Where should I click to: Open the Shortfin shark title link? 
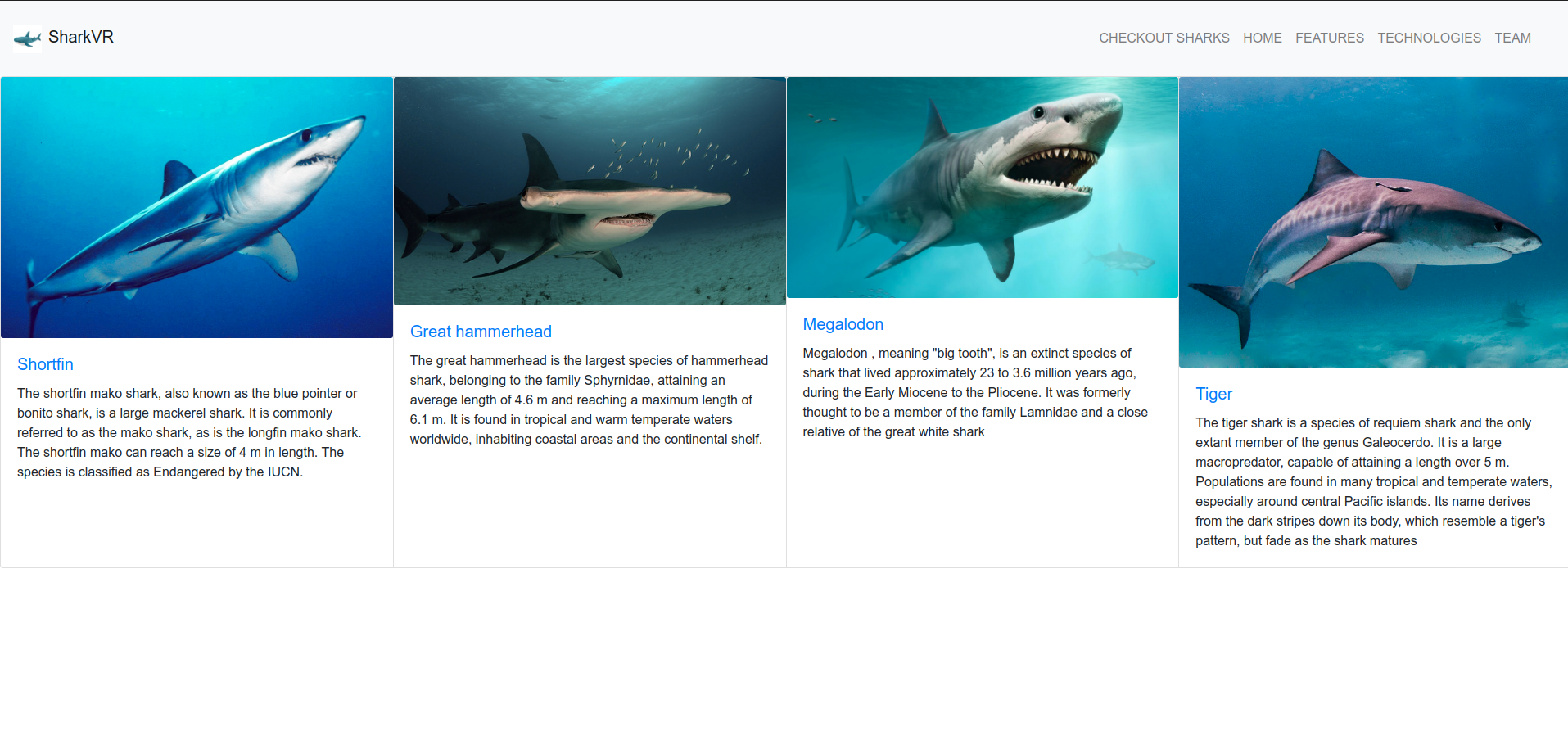coord(46,364)
